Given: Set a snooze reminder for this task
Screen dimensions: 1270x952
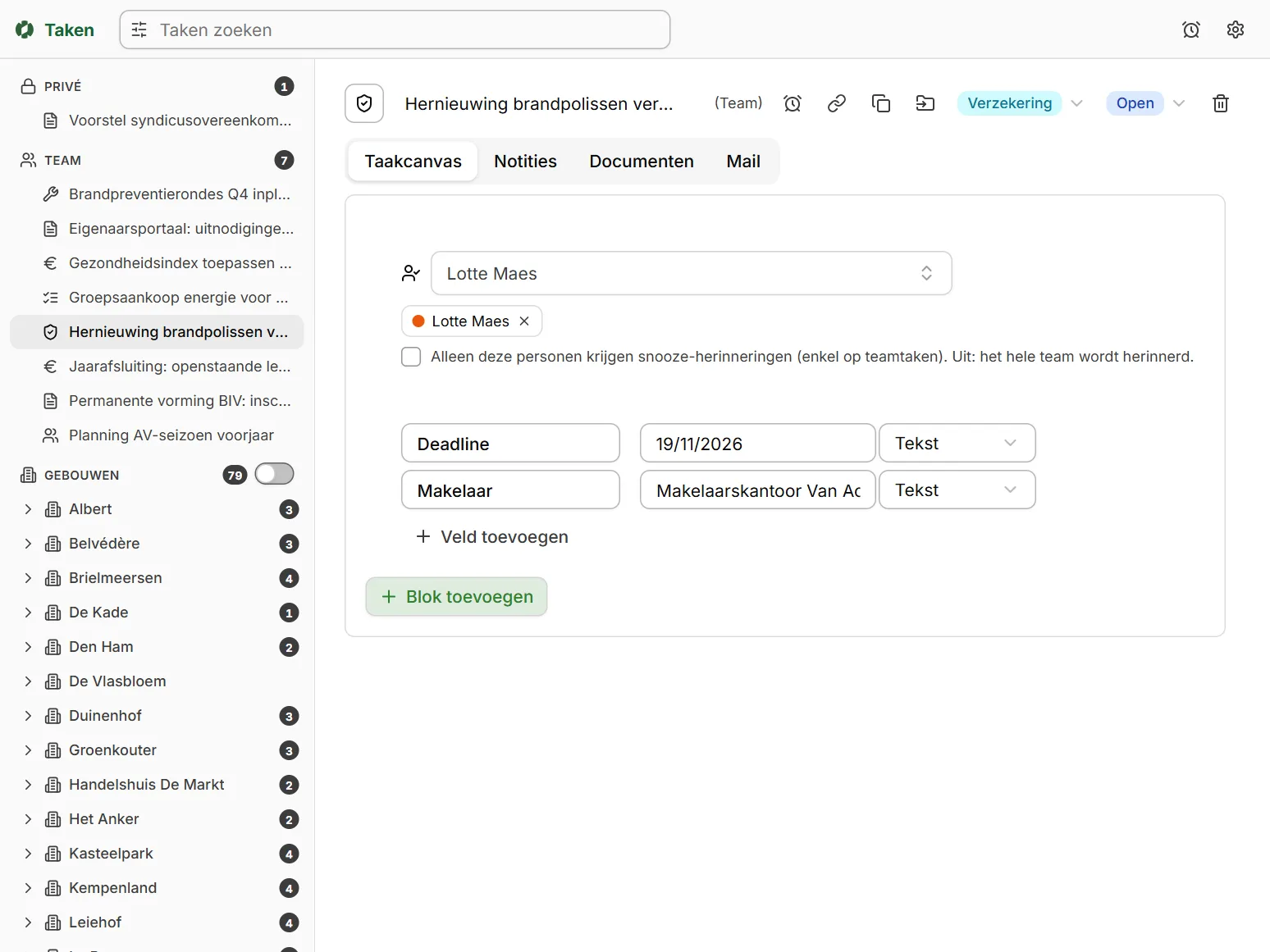Looking at the screenshot, I should click(x=793, y=103).
